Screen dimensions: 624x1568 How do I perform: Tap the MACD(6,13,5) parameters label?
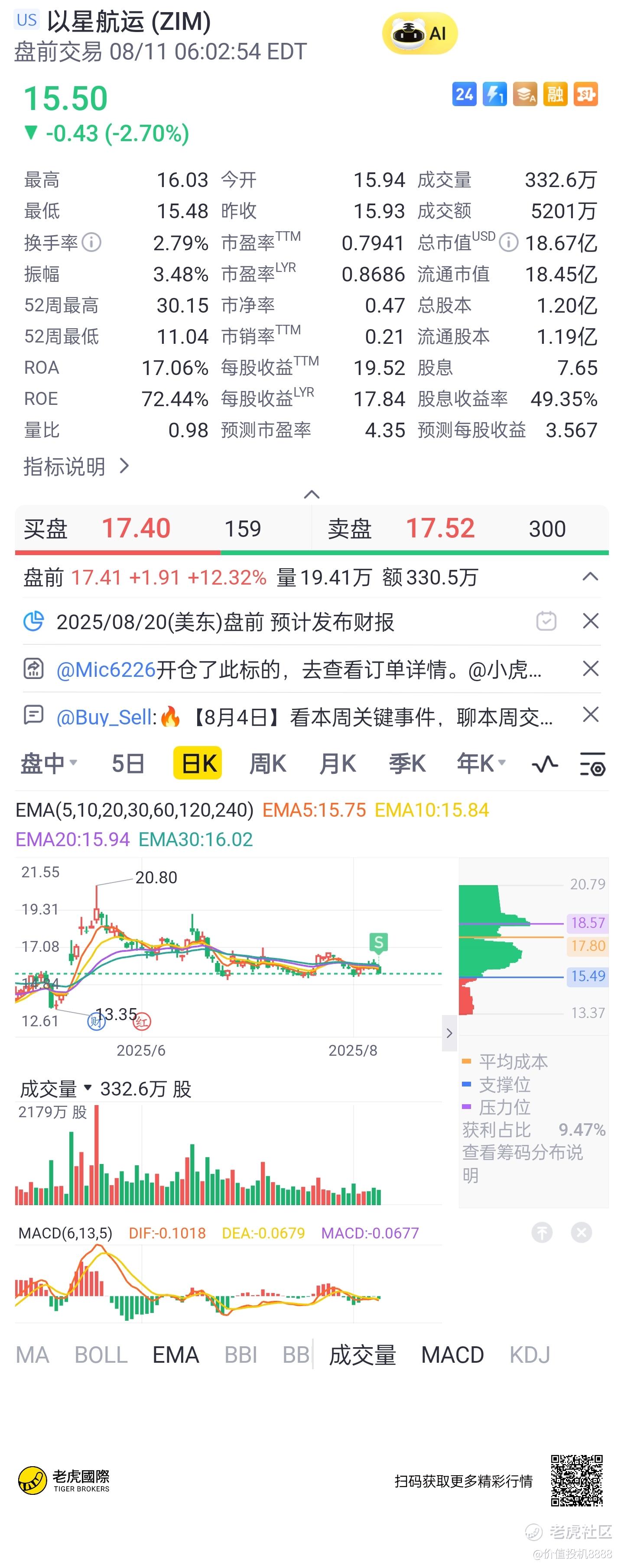pos(65,1232)
